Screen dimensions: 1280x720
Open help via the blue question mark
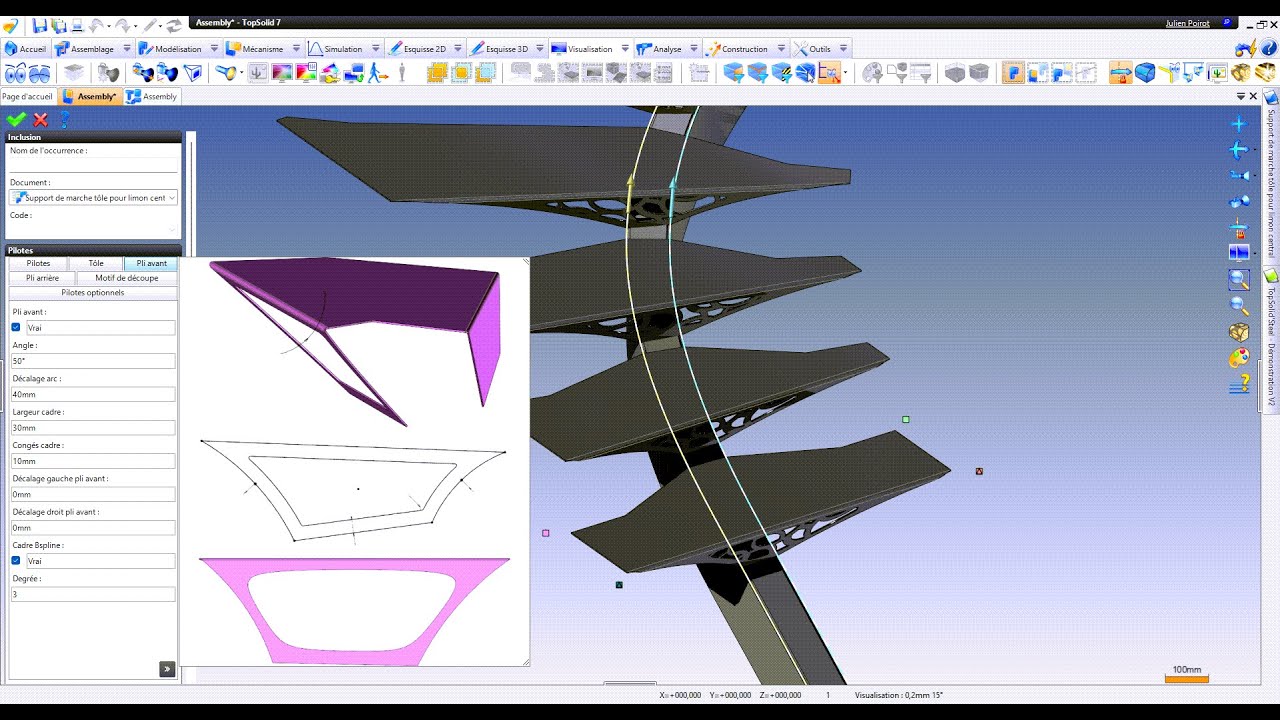(65, 120)
